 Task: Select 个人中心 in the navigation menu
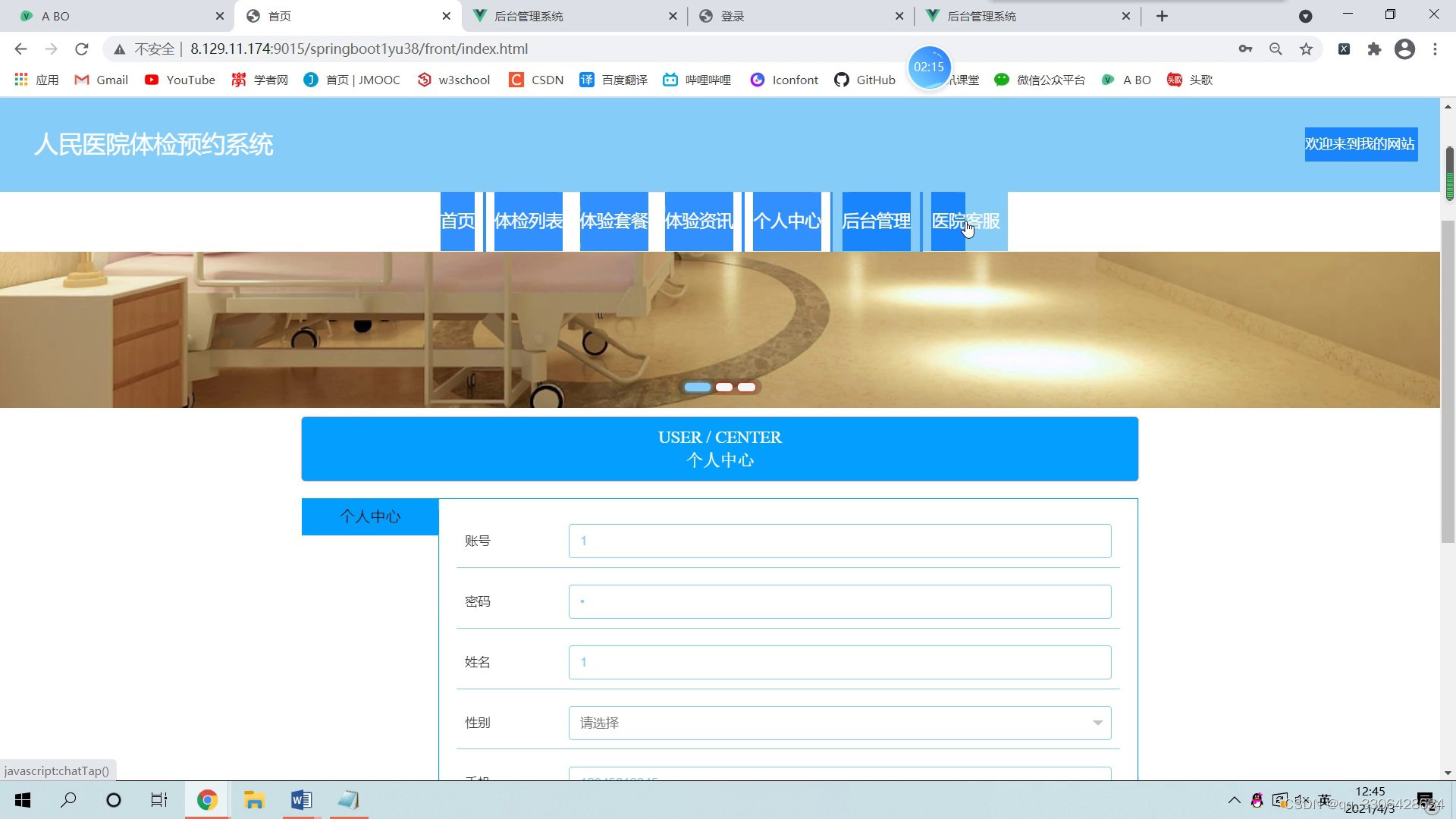pos(787,221)
